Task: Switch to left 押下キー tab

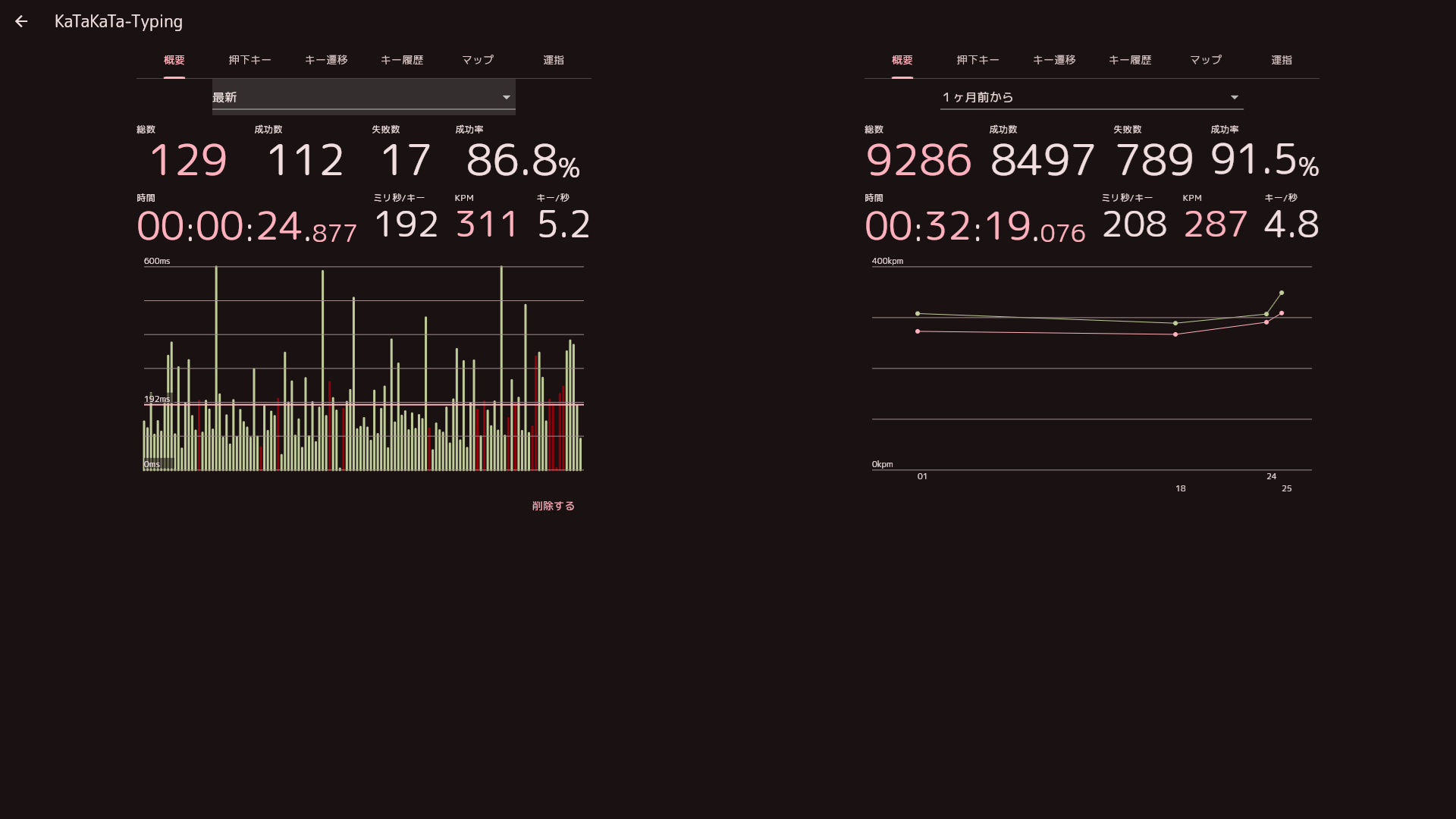Action: click(249, 60)
